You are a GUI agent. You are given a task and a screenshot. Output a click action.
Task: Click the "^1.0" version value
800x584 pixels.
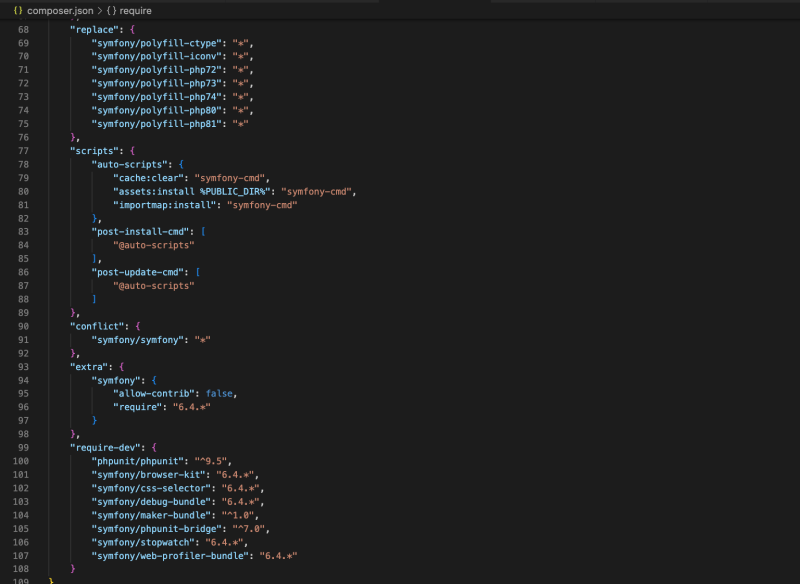[x=238, y=515]
